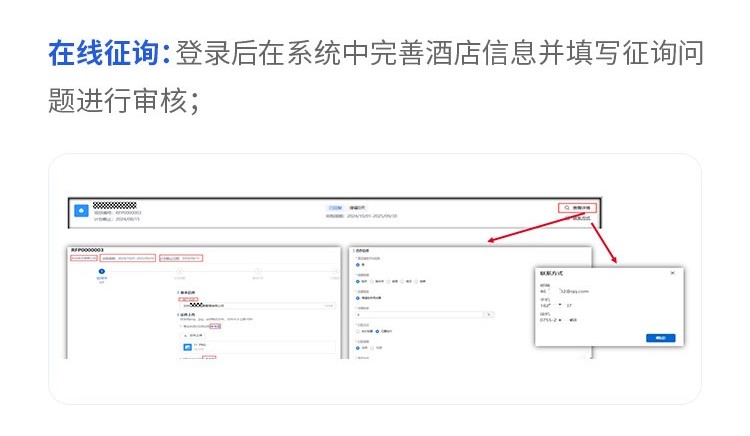Click the 0755 phone number in dialog
Image resolution: width=750 pixels, height=436 pixels.
558,320
